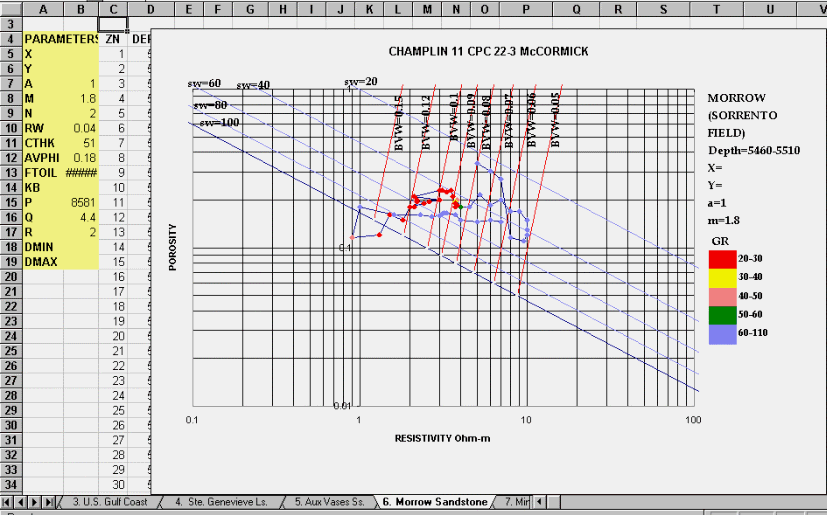This screenshot has height=515, width=827.
Task: Jump to the last sheet tab
Action: pos(48,501)
